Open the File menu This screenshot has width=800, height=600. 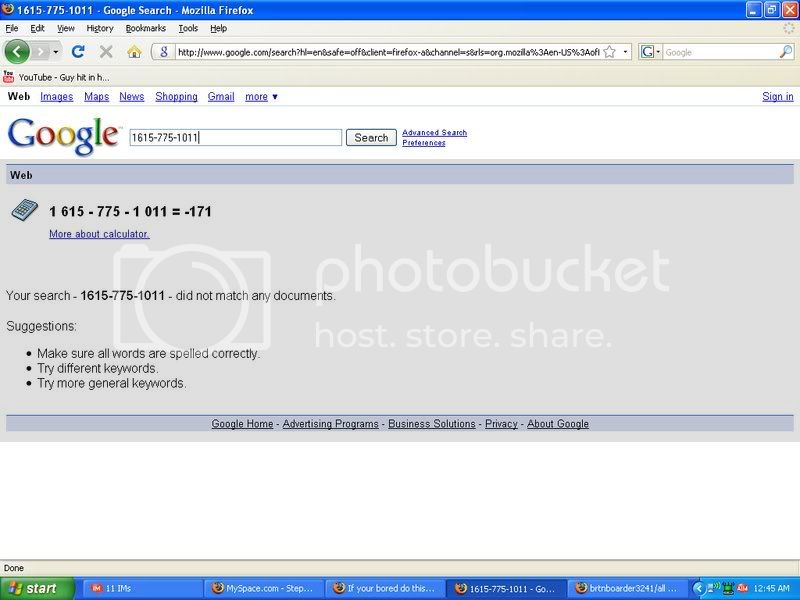coord(12,29)
